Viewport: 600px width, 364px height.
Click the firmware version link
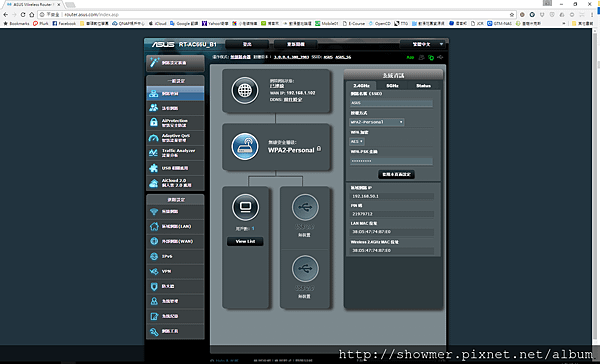tap(291, 57)
